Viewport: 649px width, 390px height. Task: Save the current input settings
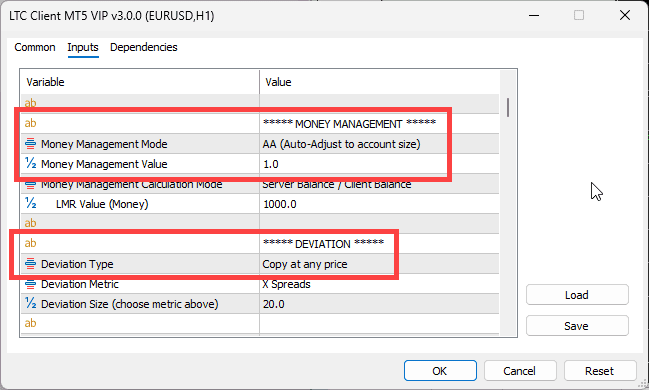click(x=577, y=326)
